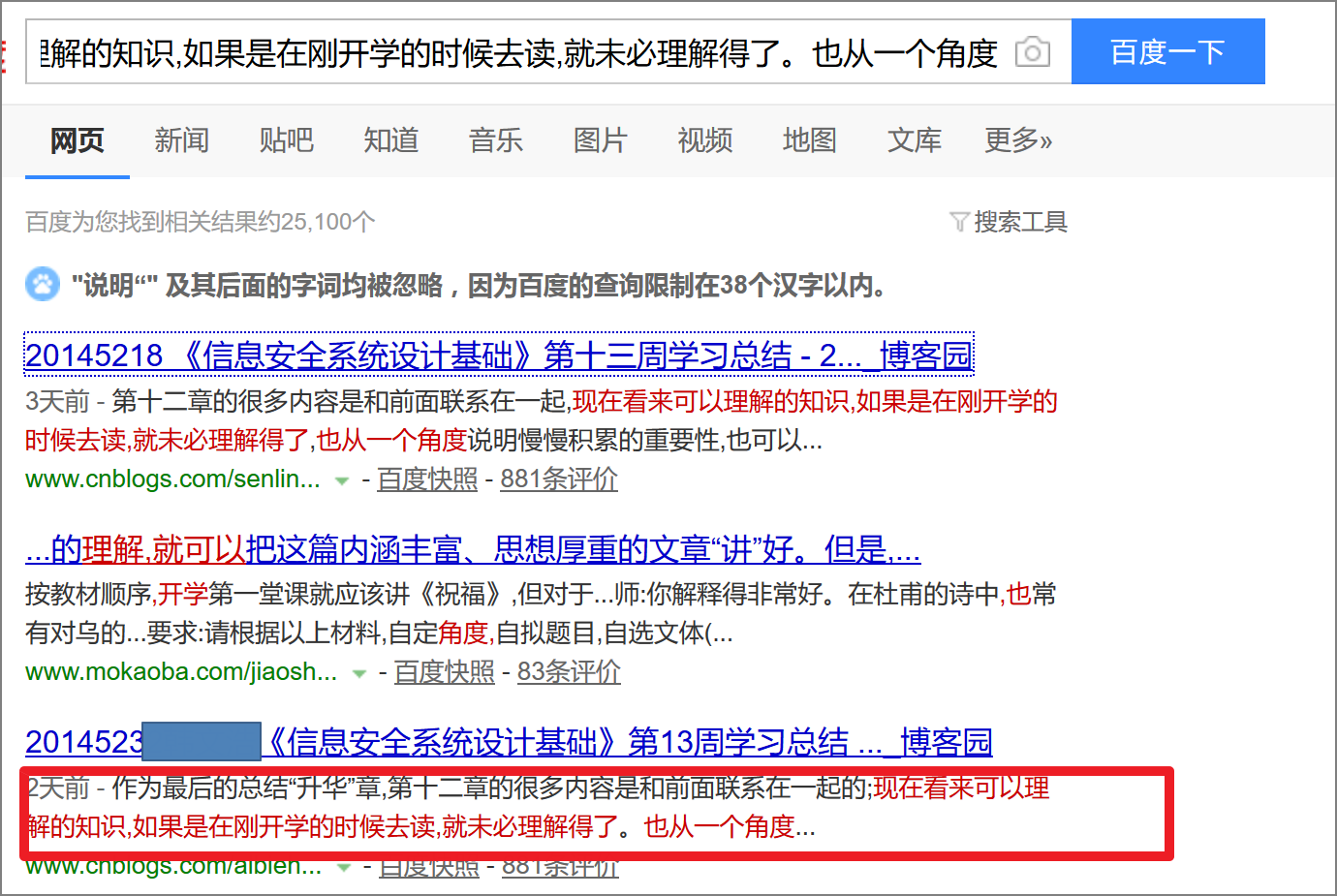Image resolution: width=1337 pixels, height=896 pixels.
Task: Click the 百度一下 search button
Action: (1167, 51)
